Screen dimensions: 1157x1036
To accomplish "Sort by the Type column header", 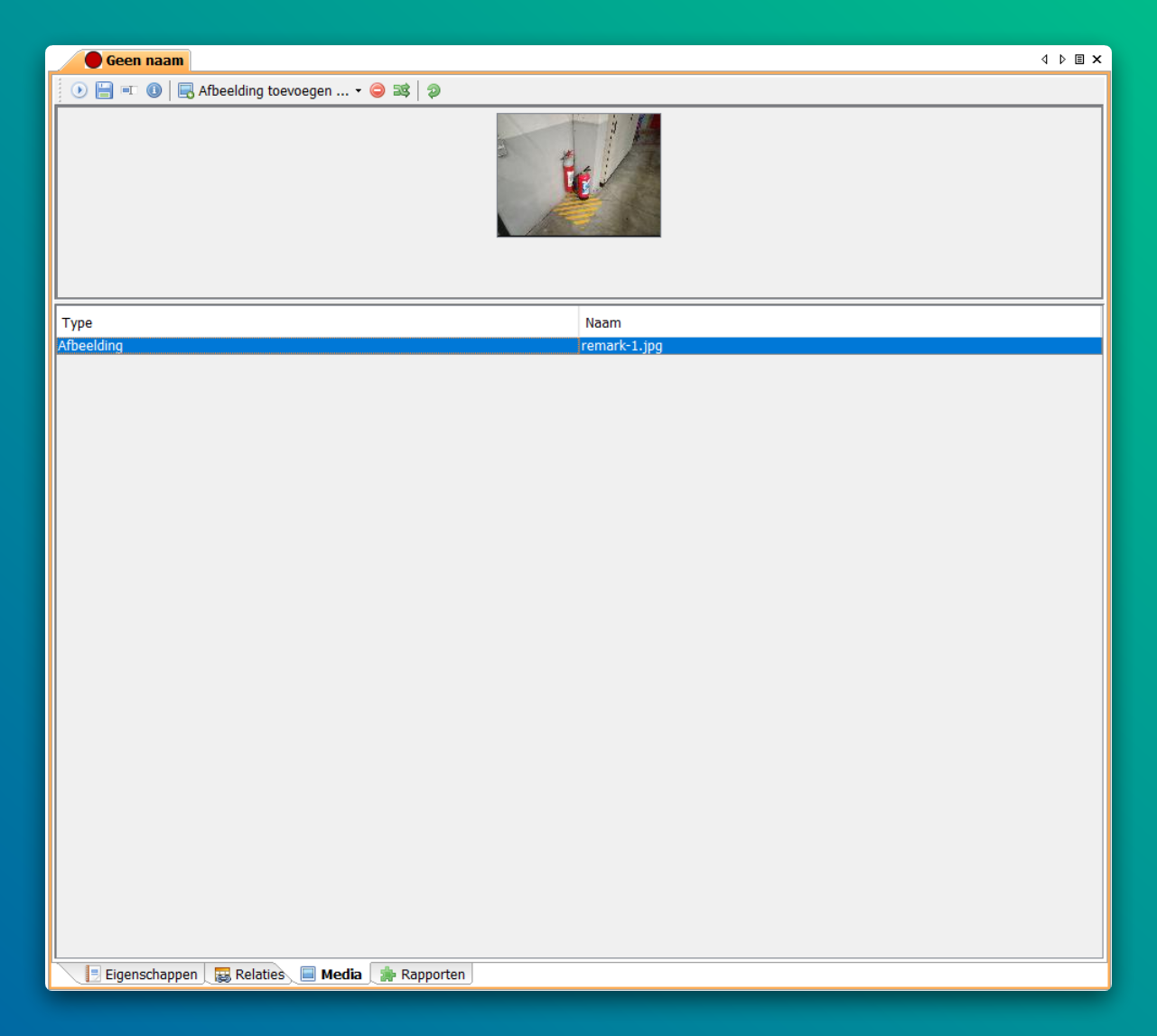I will 316,322.
